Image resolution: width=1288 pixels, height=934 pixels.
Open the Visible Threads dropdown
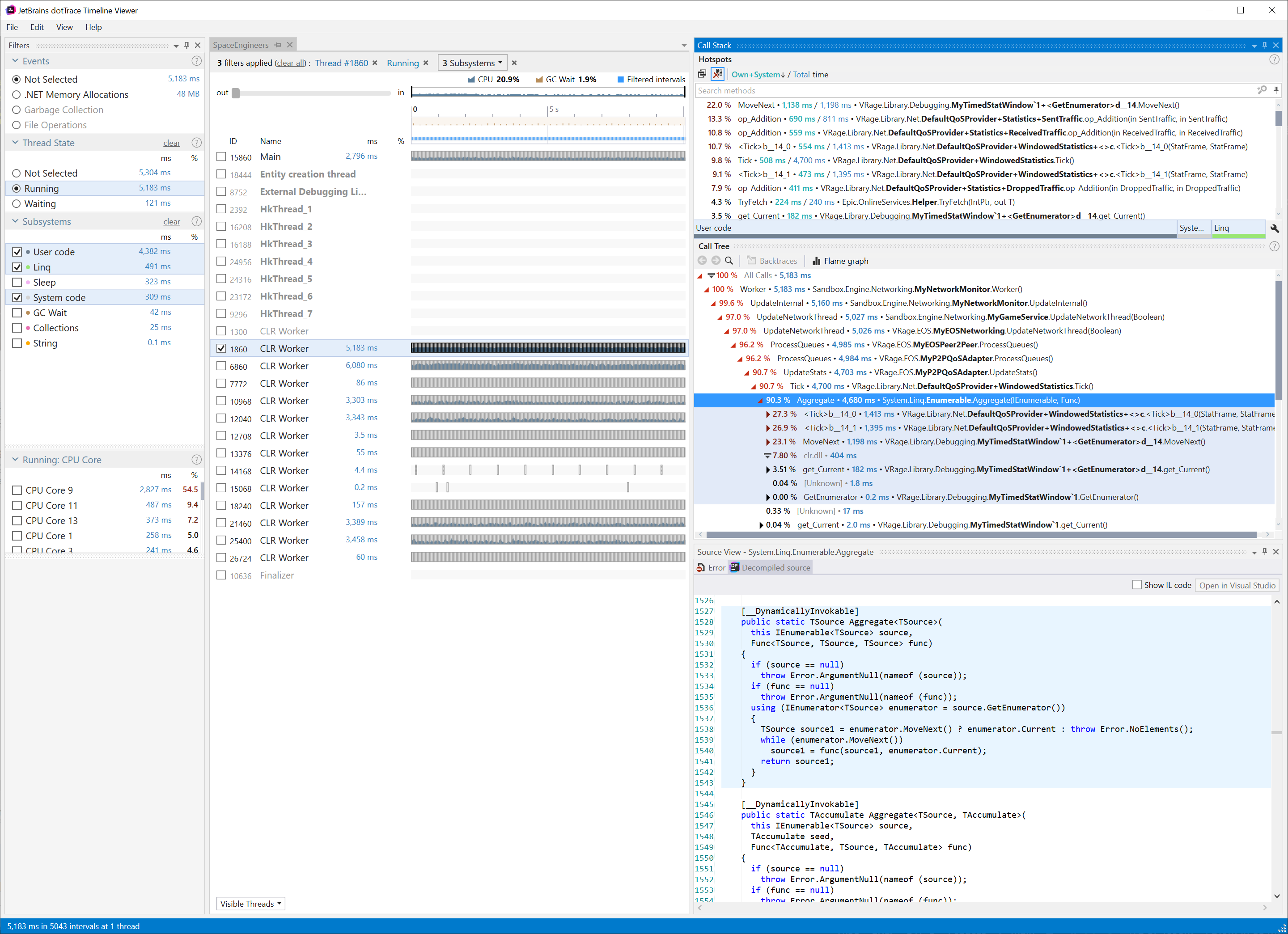[250, 904]
